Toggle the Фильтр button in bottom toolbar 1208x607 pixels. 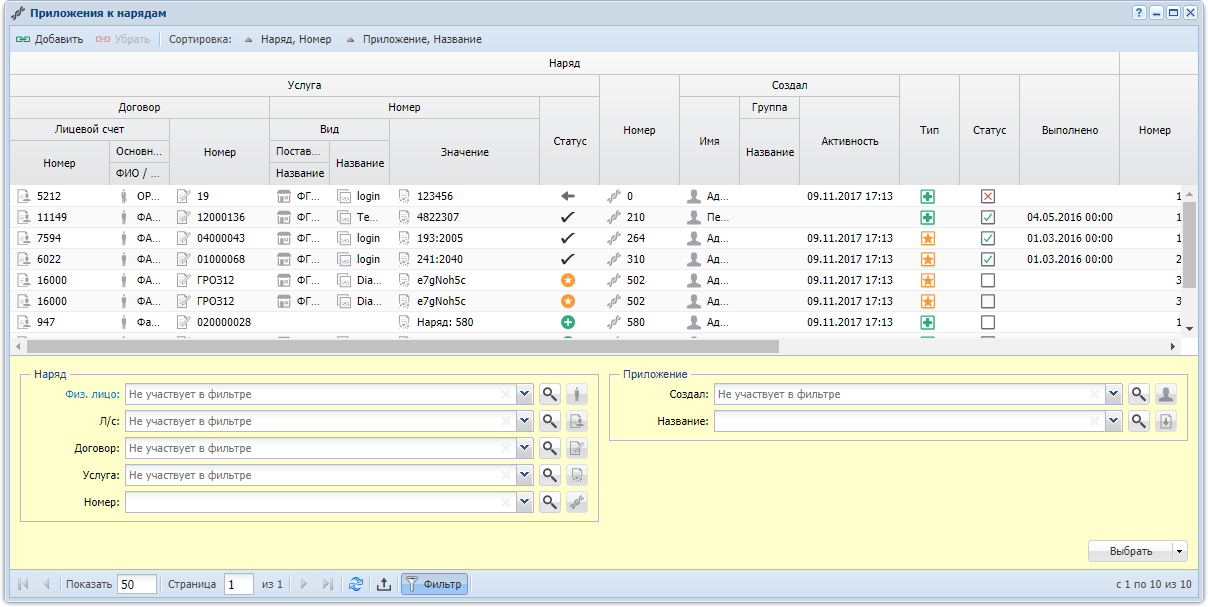pos(434,584)
